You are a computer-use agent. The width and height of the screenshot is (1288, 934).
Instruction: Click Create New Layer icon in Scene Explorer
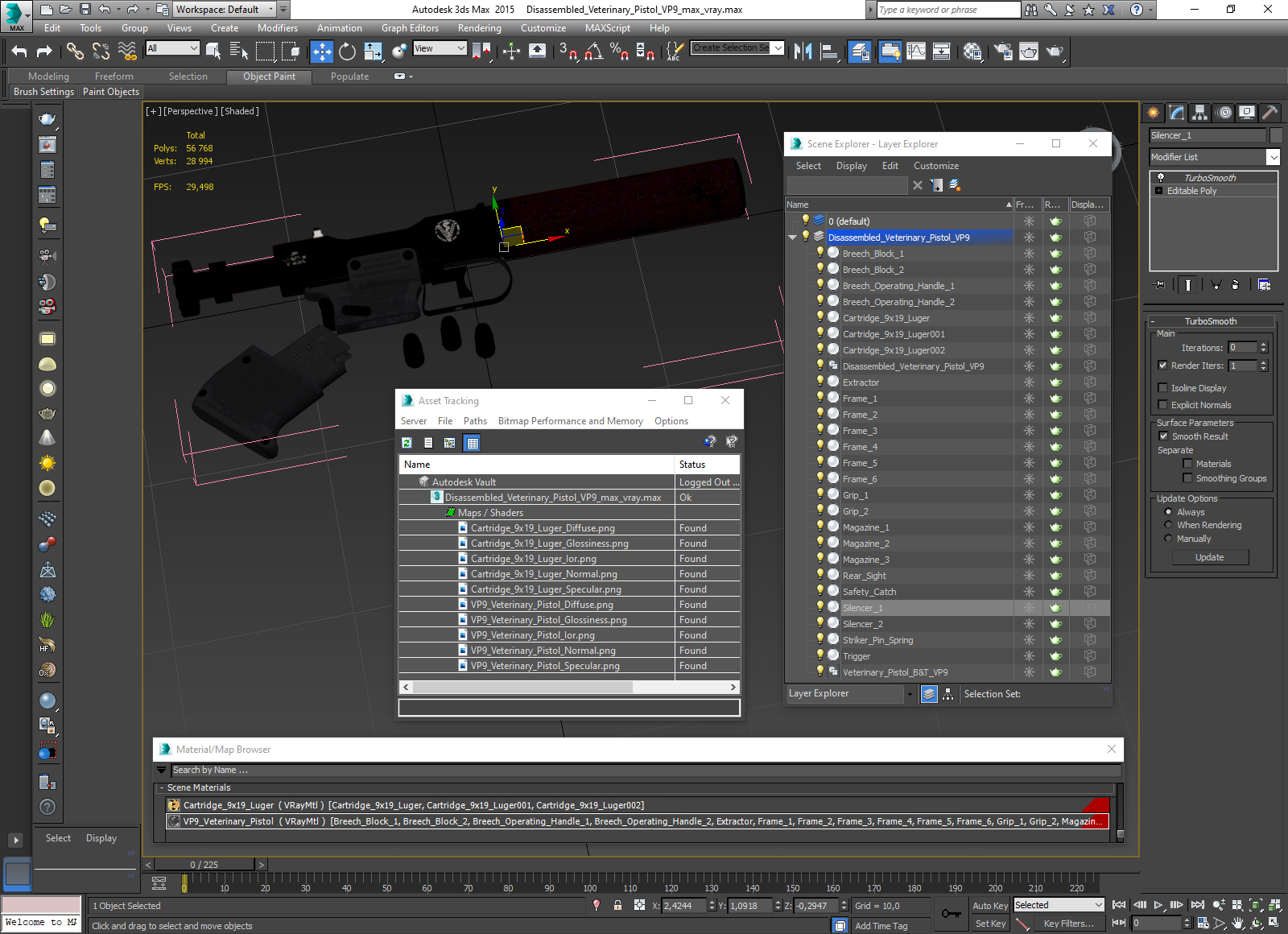click(955, 185)
